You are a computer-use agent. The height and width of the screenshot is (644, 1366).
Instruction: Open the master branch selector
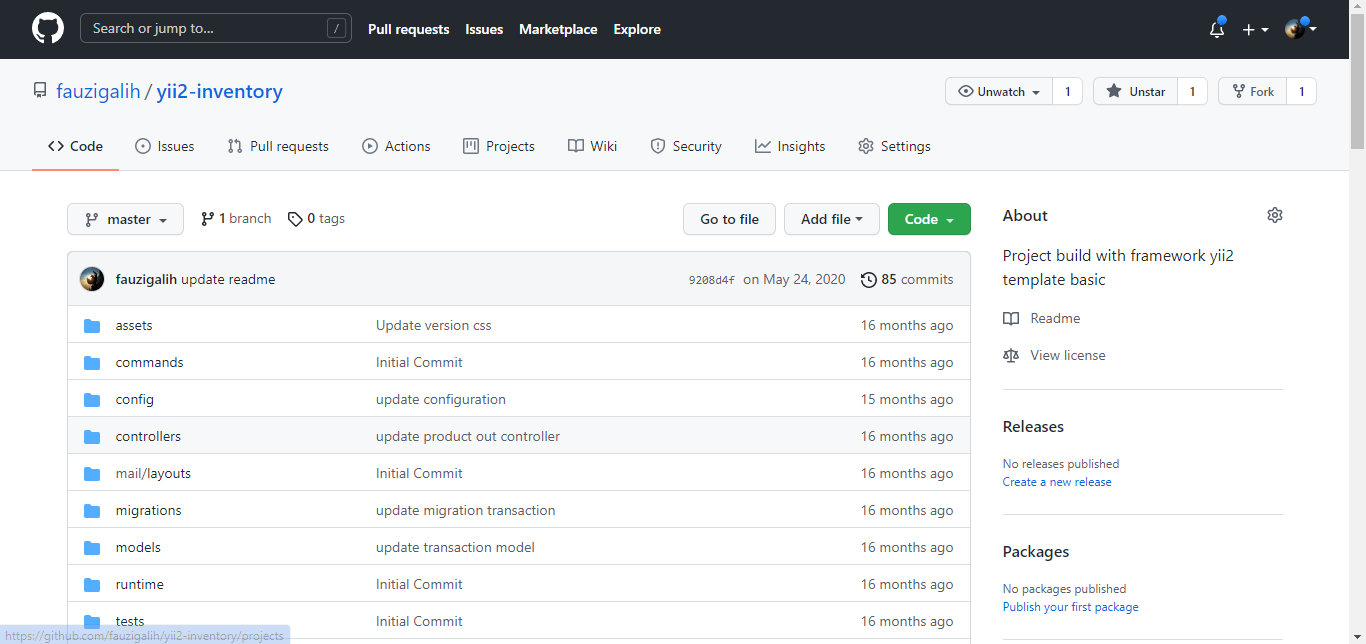click(125, 219)
